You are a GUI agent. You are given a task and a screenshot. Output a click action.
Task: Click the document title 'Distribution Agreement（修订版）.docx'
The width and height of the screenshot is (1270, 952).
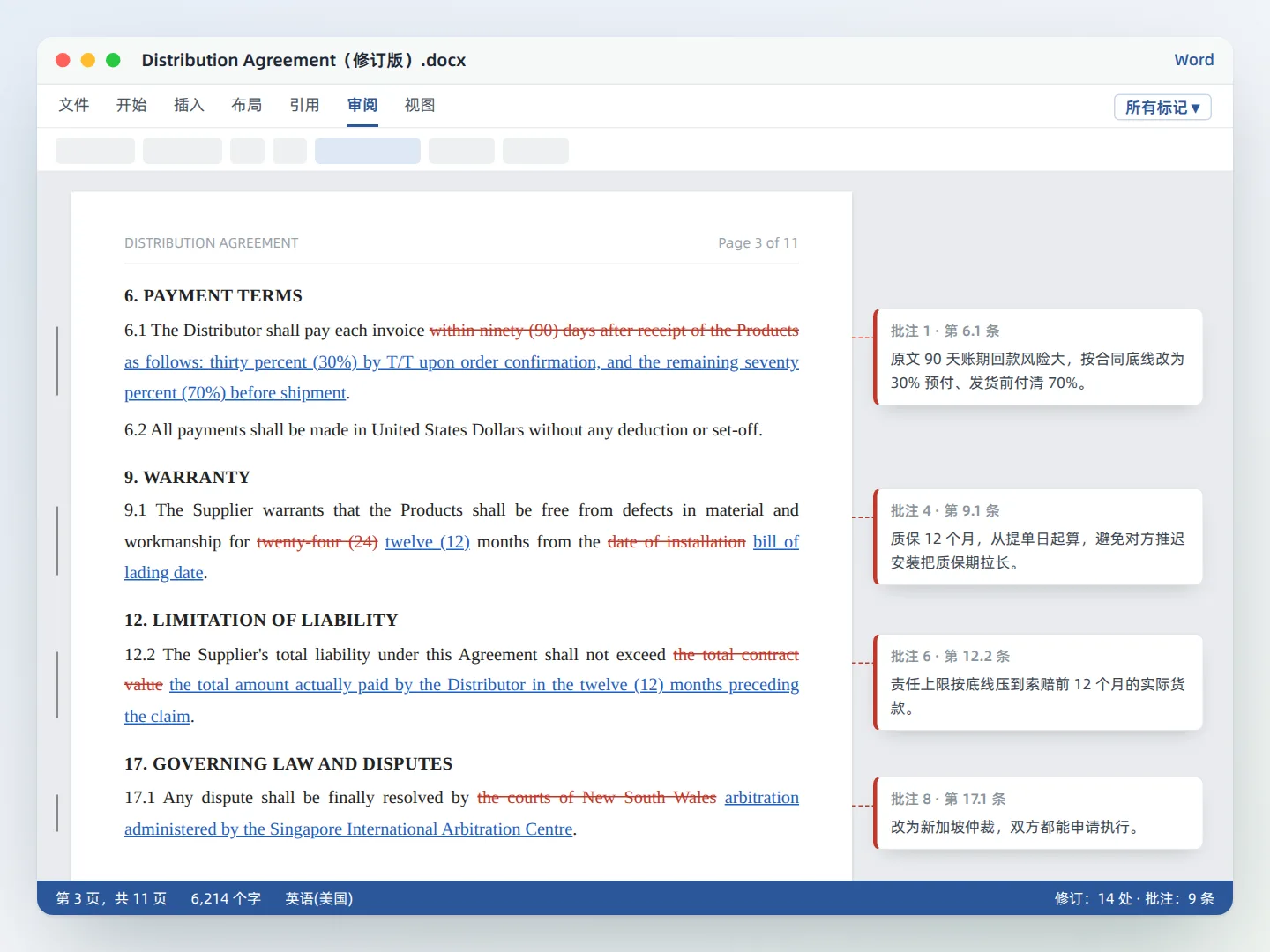point(303,60)
